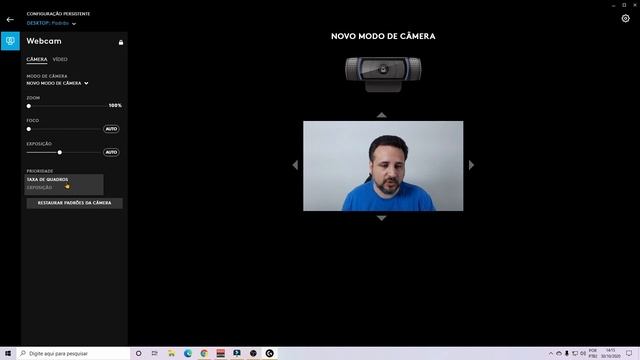Viewport: 640px width, 360px height.
Task: Open File Explorer from taskbar
Action: click(x=171, y=353)
